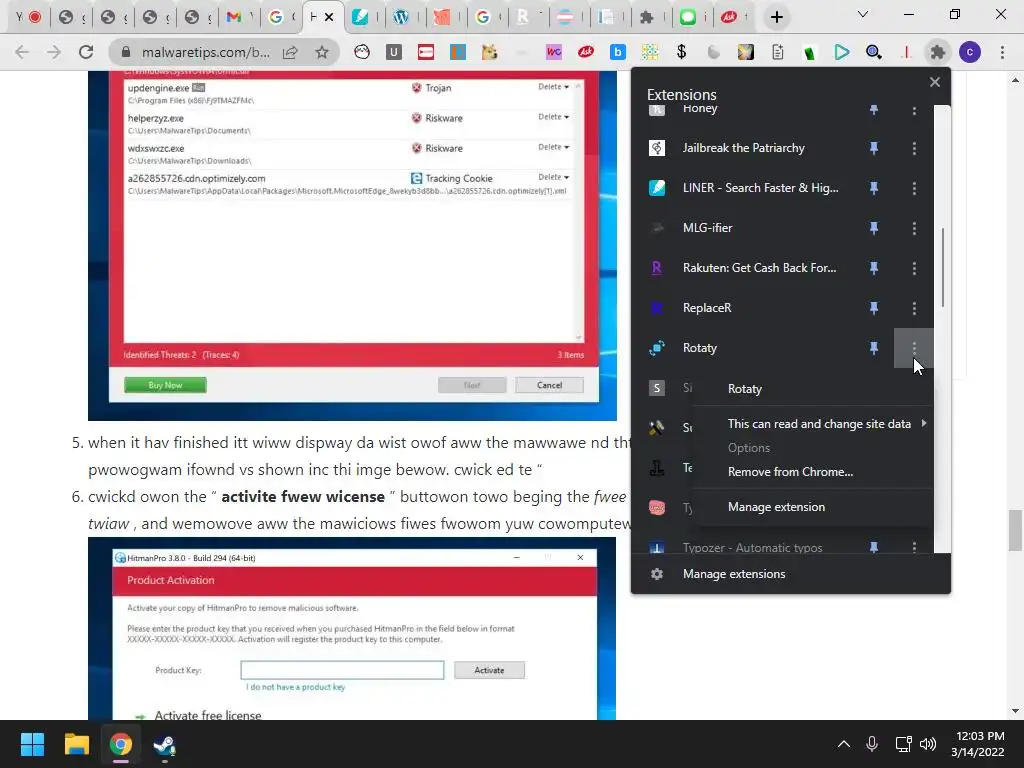Click the Rakuten extension entry icon
This screenshot has height=768, width=1024.
pos(657,268)
